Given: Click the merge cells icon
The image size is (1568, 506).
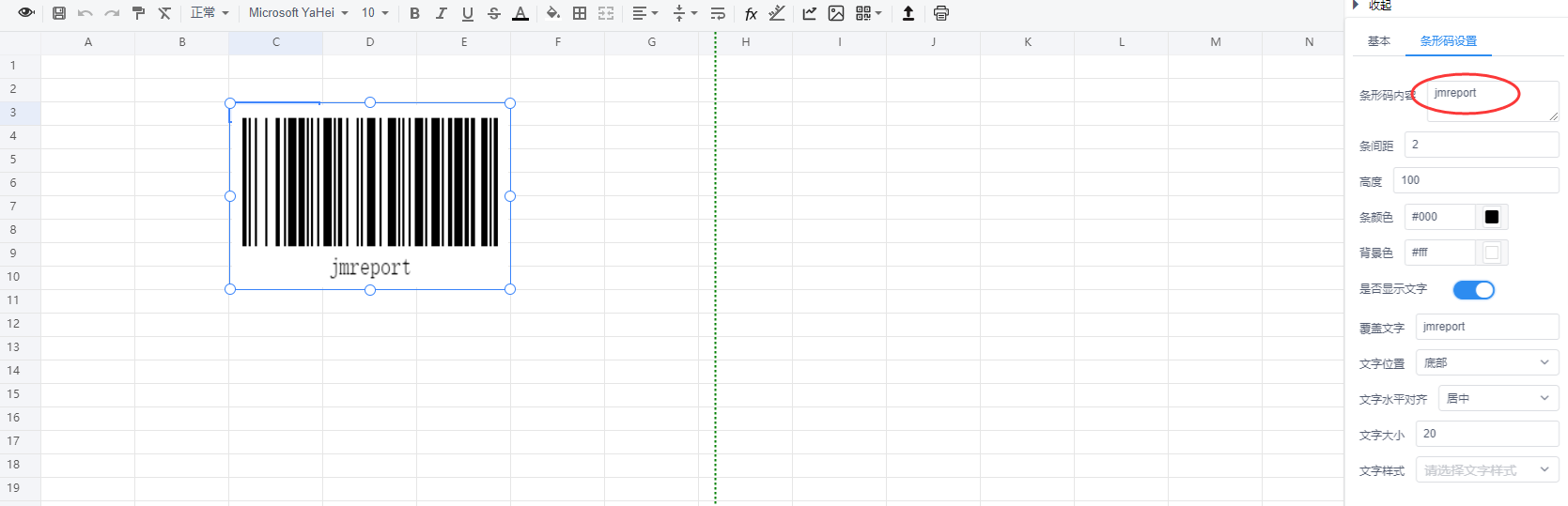Looking at the screenshot, I should [606, 13].
